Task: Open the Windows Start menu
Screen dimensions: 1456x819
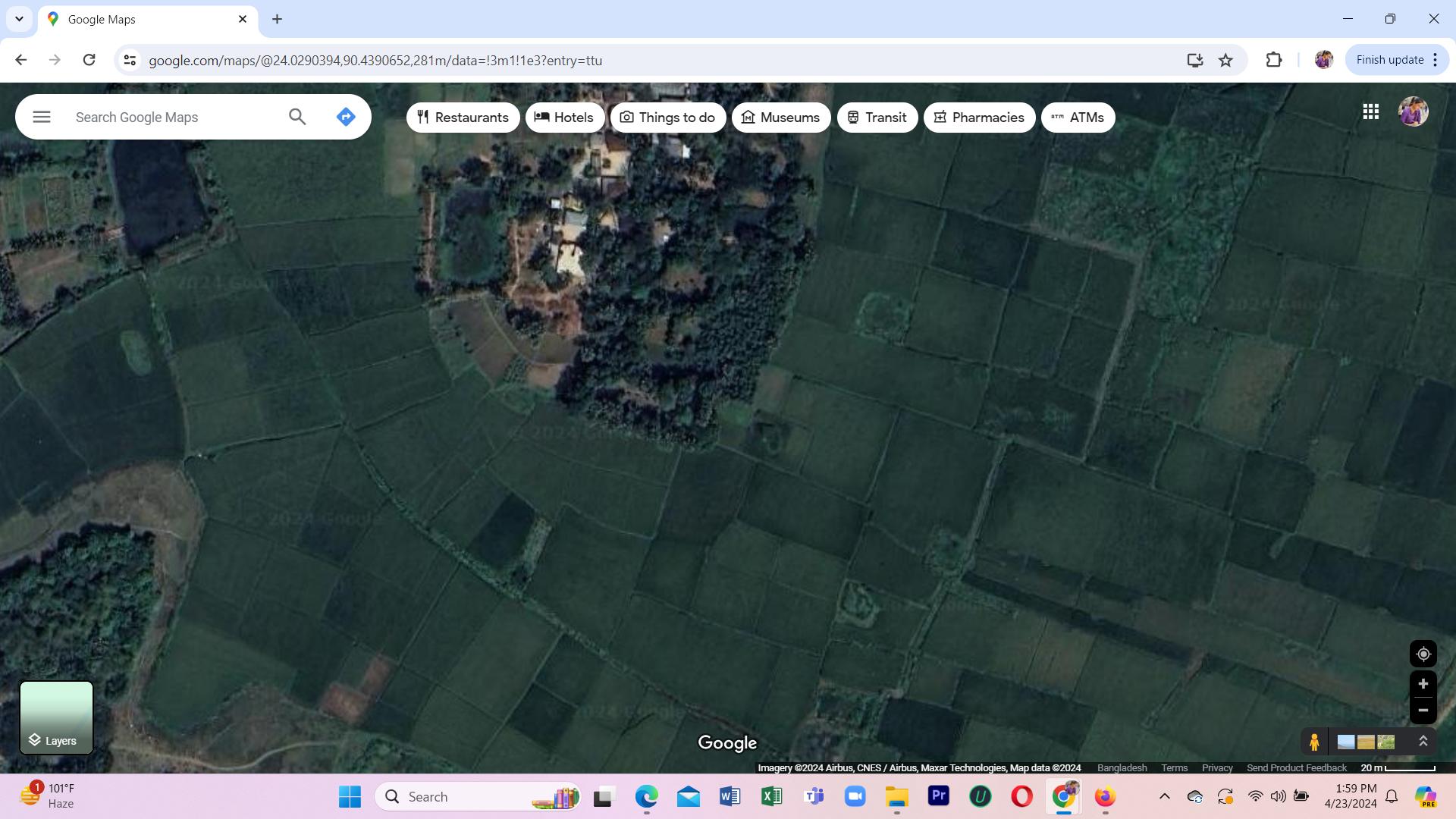Action: [350, 796]
